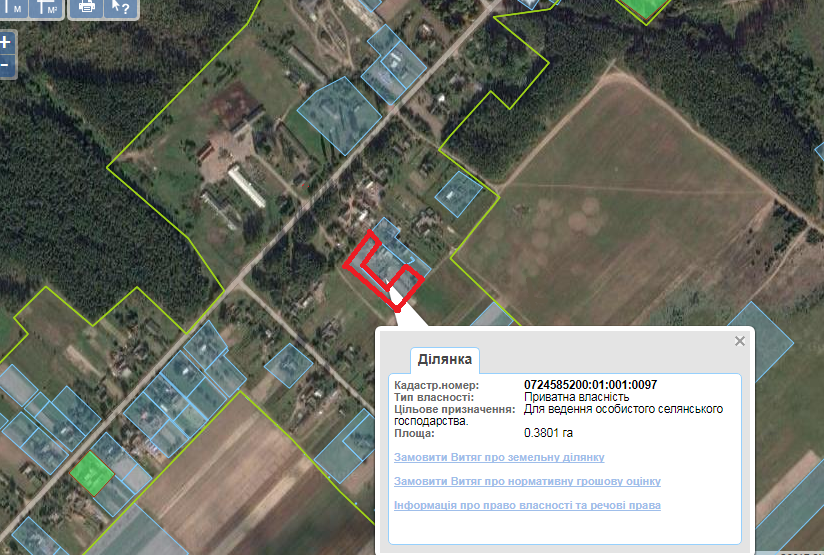The image size is (824, 555).
Task: Select the green parcel near bottom-left road
Action: 91,474
